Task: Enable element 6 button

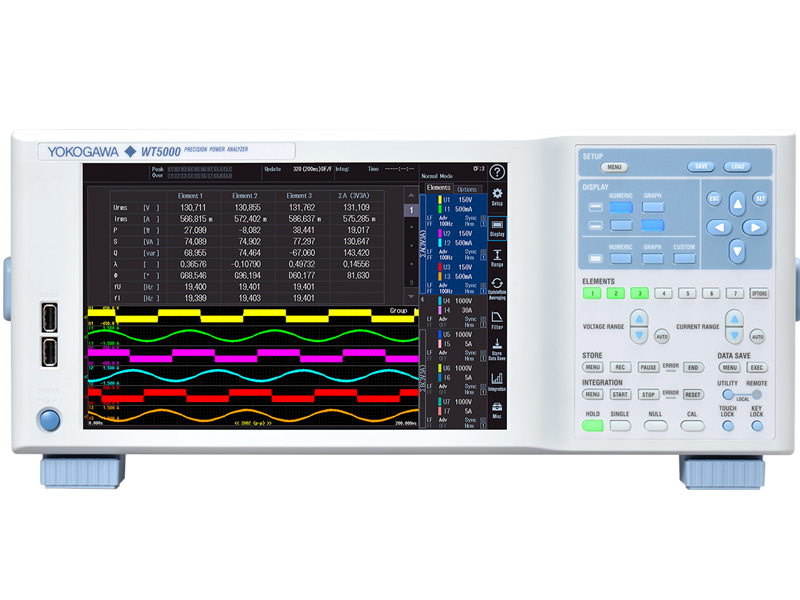Action: point(711,293)
